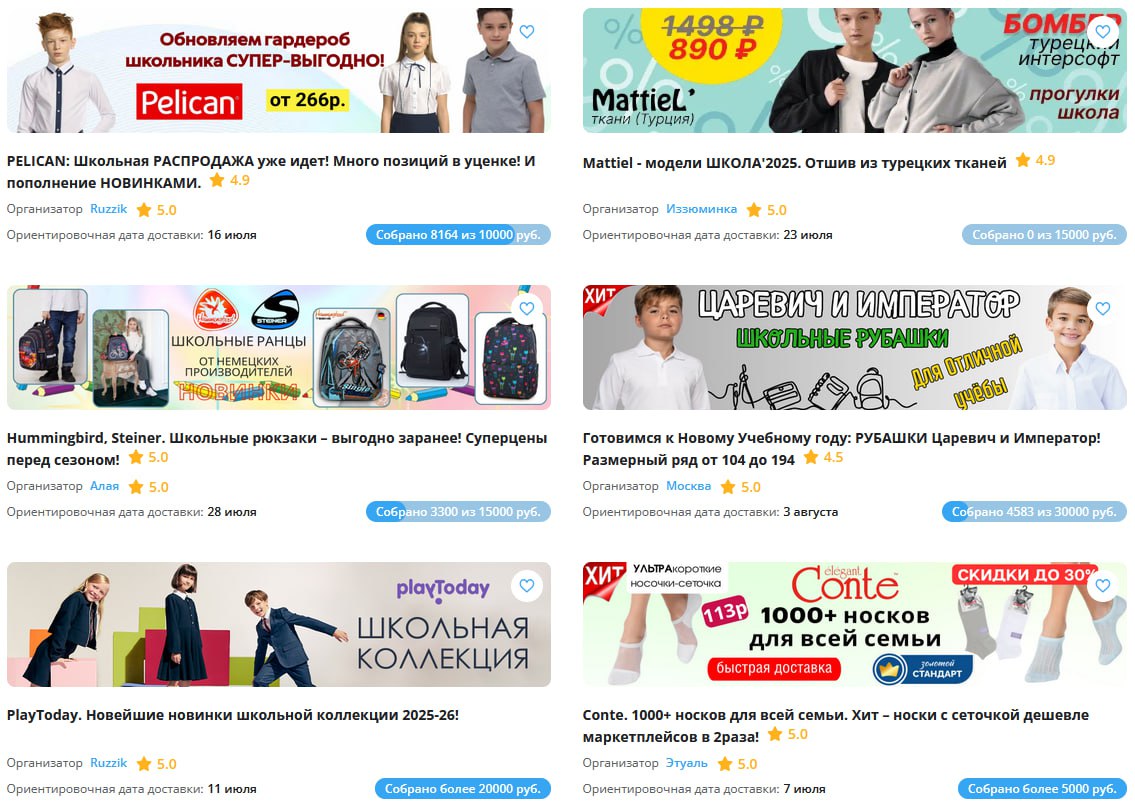Mark Conte socks purchase as favorite
1135x808 pixels.
click(x=1102, y=586)
